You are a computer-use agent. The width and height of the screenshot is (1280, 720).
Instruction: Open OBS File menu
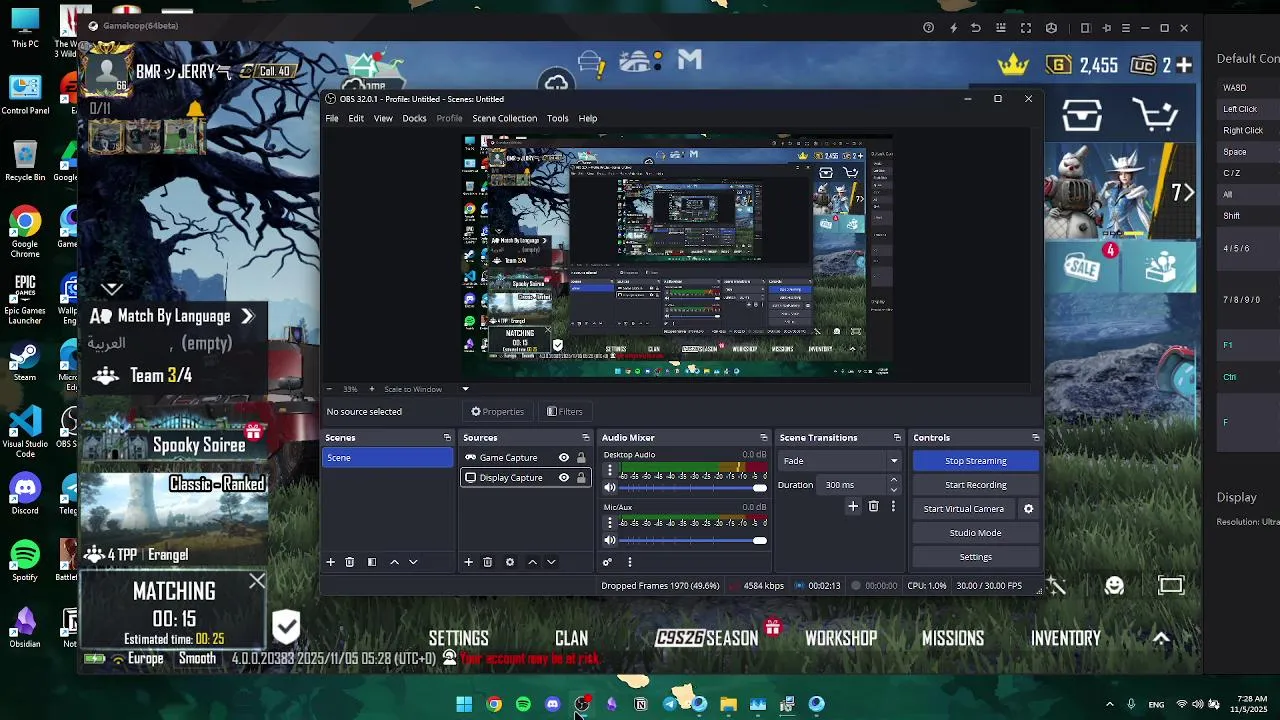[x=331, y=119]
